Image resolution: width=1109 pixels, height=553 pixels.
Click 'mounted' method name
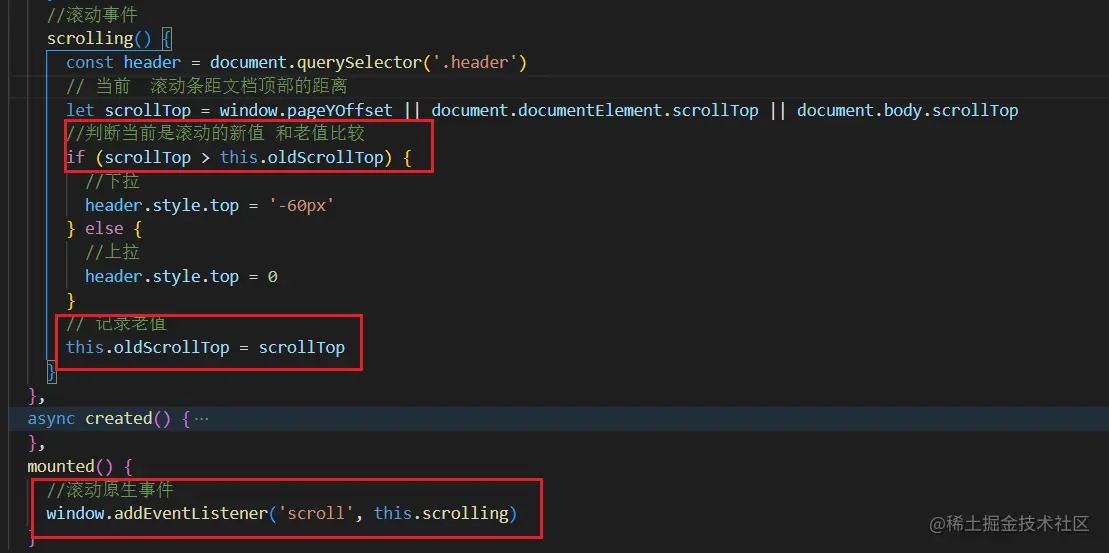tap(61, 467)
